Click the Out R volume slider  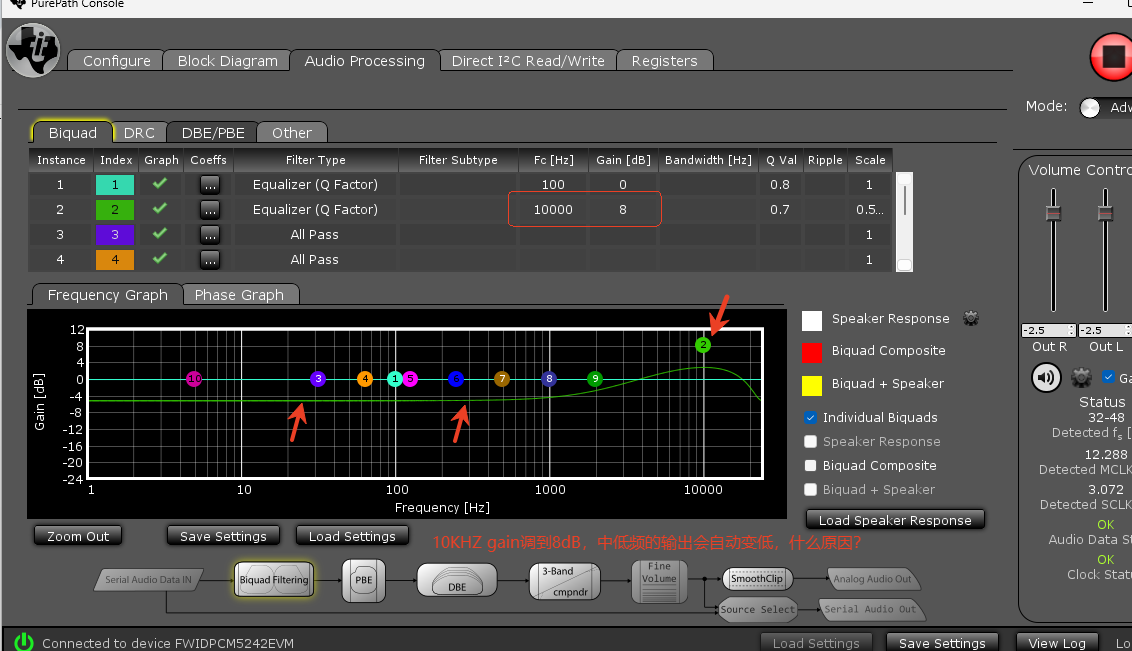1053,212
